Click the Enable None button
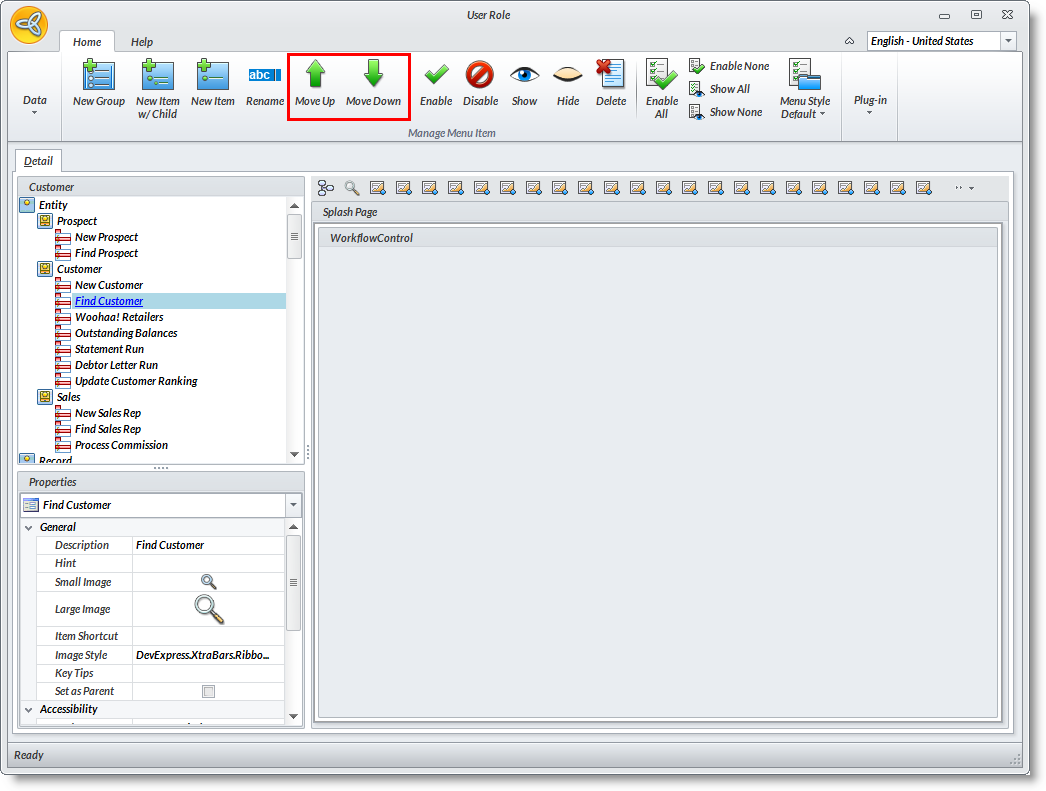Image resolution: width=1046 pixels, height=791 pixels. (x=729, y=66)
